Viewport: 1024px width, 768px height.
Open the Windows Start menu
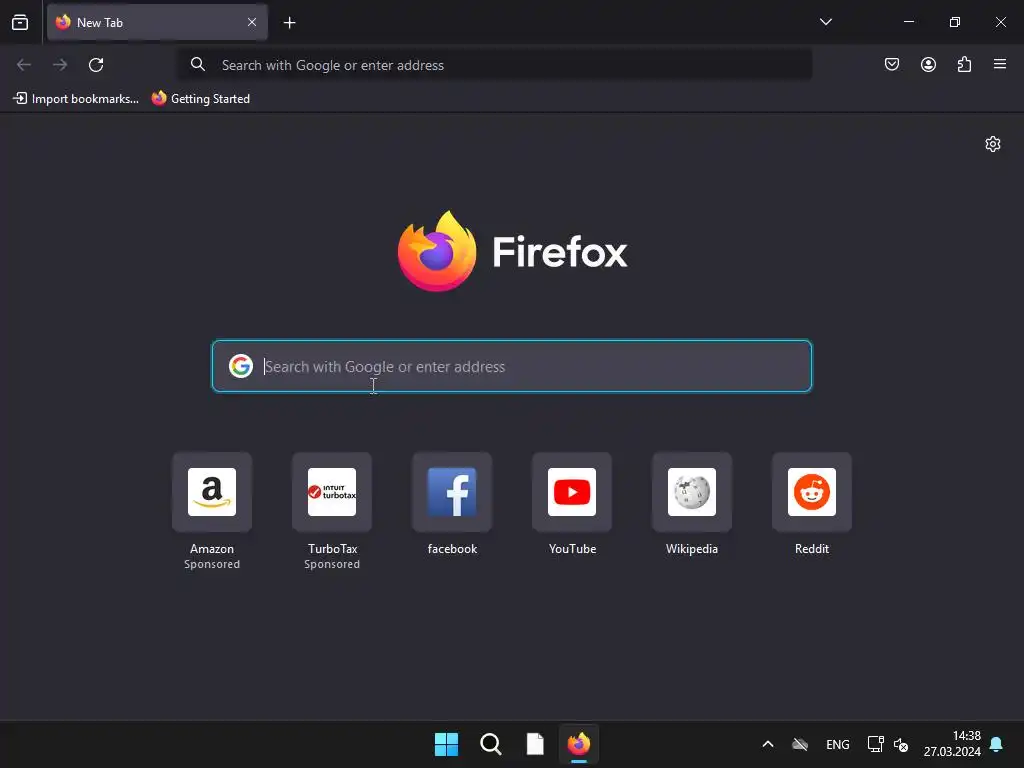click(447, 744)
